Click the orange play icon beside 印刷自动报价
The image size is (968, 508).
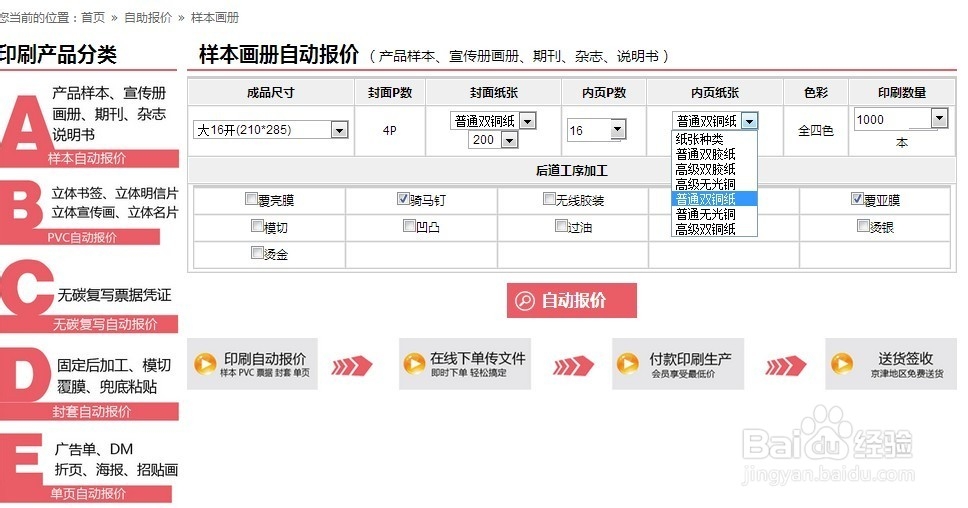(x=205, y=364)
